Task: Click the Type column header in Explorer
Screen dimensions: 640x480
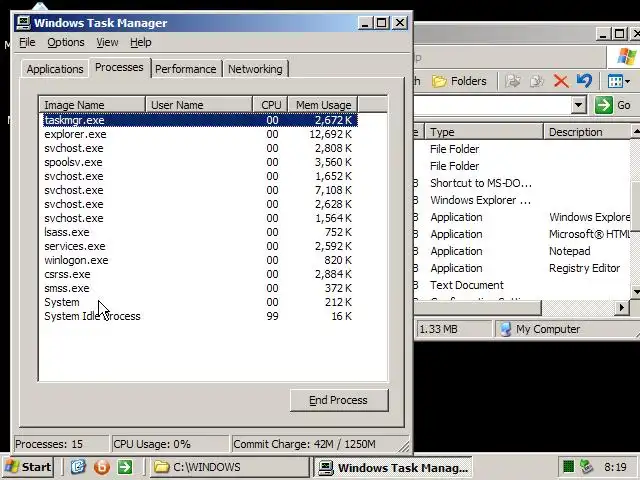Action: (x=484, y=132)
